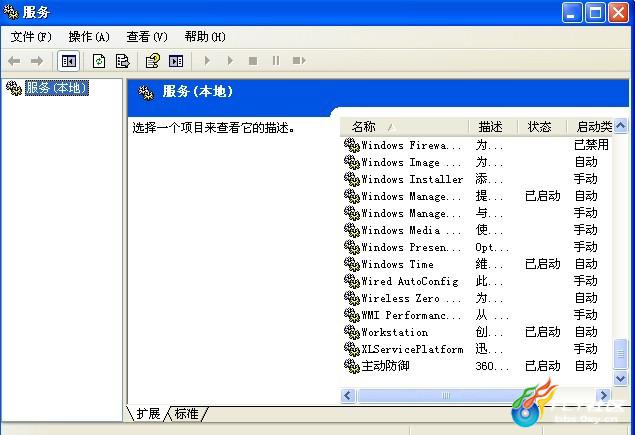Click the gear icon in 服务(本地) header
The image size is (635, 435).
(146, 93)
